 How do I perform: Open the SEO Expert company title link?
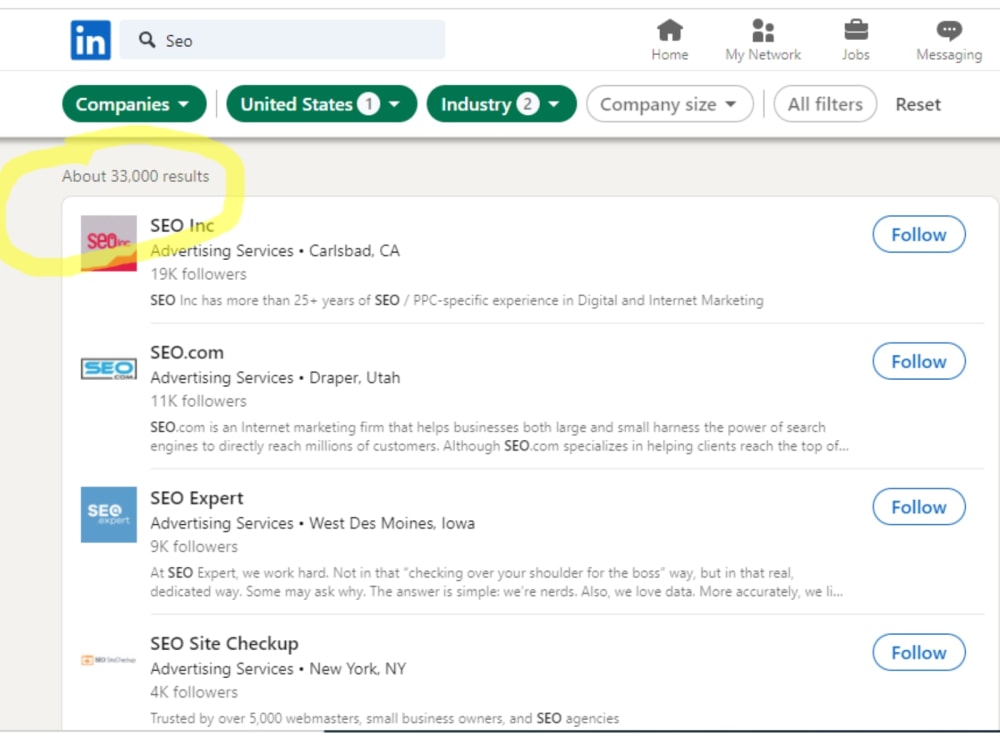click(196, 497)
